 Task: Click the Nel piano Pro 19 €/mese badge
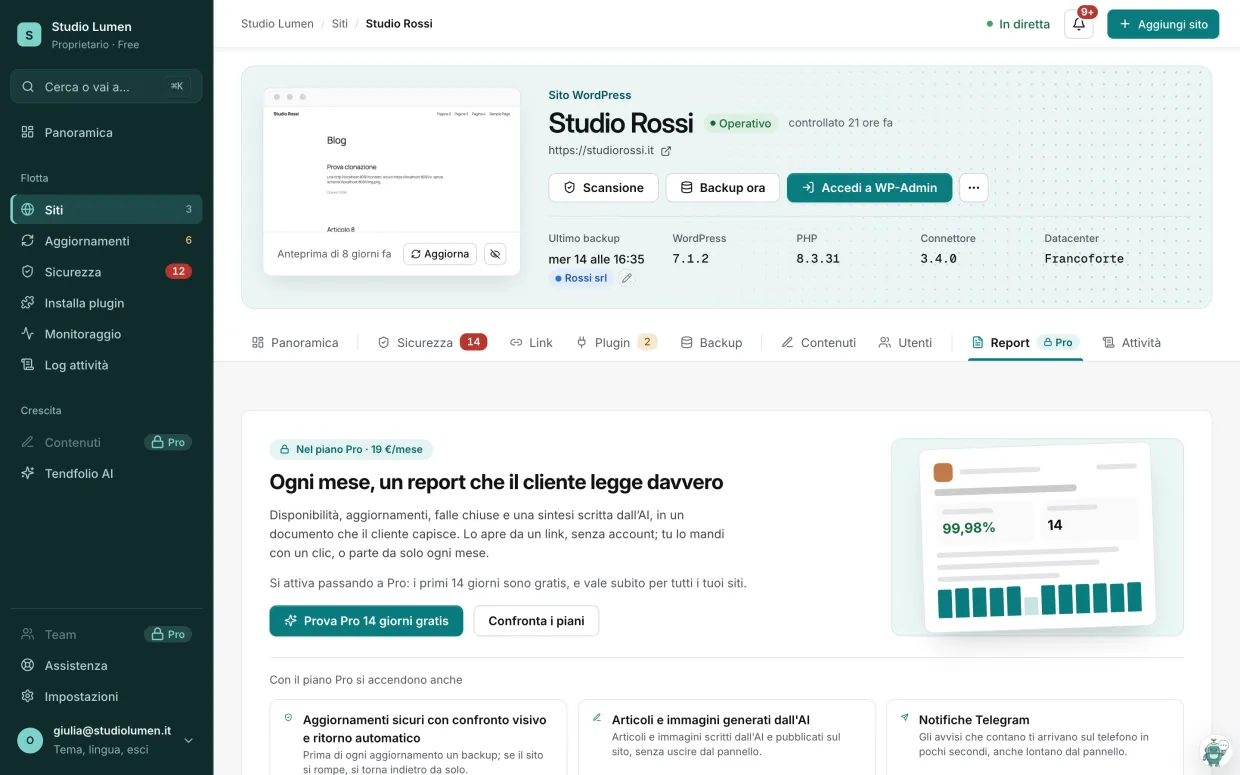click(x=351, y=450)
